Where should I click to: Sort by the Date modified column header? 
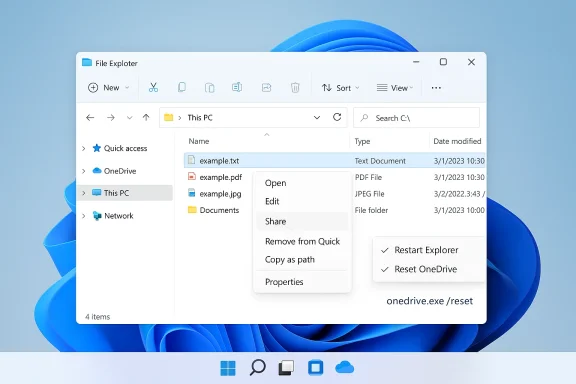(x=457, y=141)
